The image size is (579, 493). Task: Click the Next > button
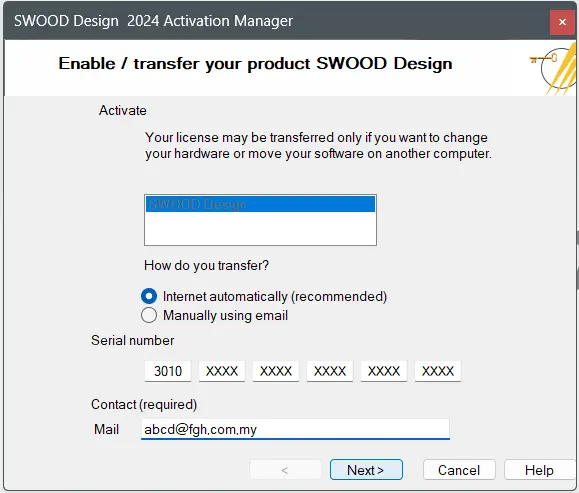click(366, 470)
